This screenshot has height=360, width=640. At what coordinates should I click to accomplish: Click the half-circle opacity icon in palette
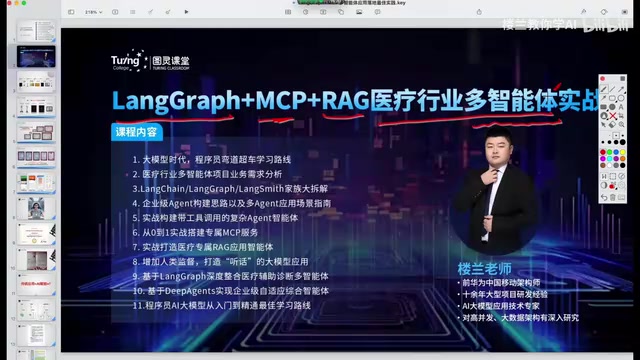tap(603, 186)
